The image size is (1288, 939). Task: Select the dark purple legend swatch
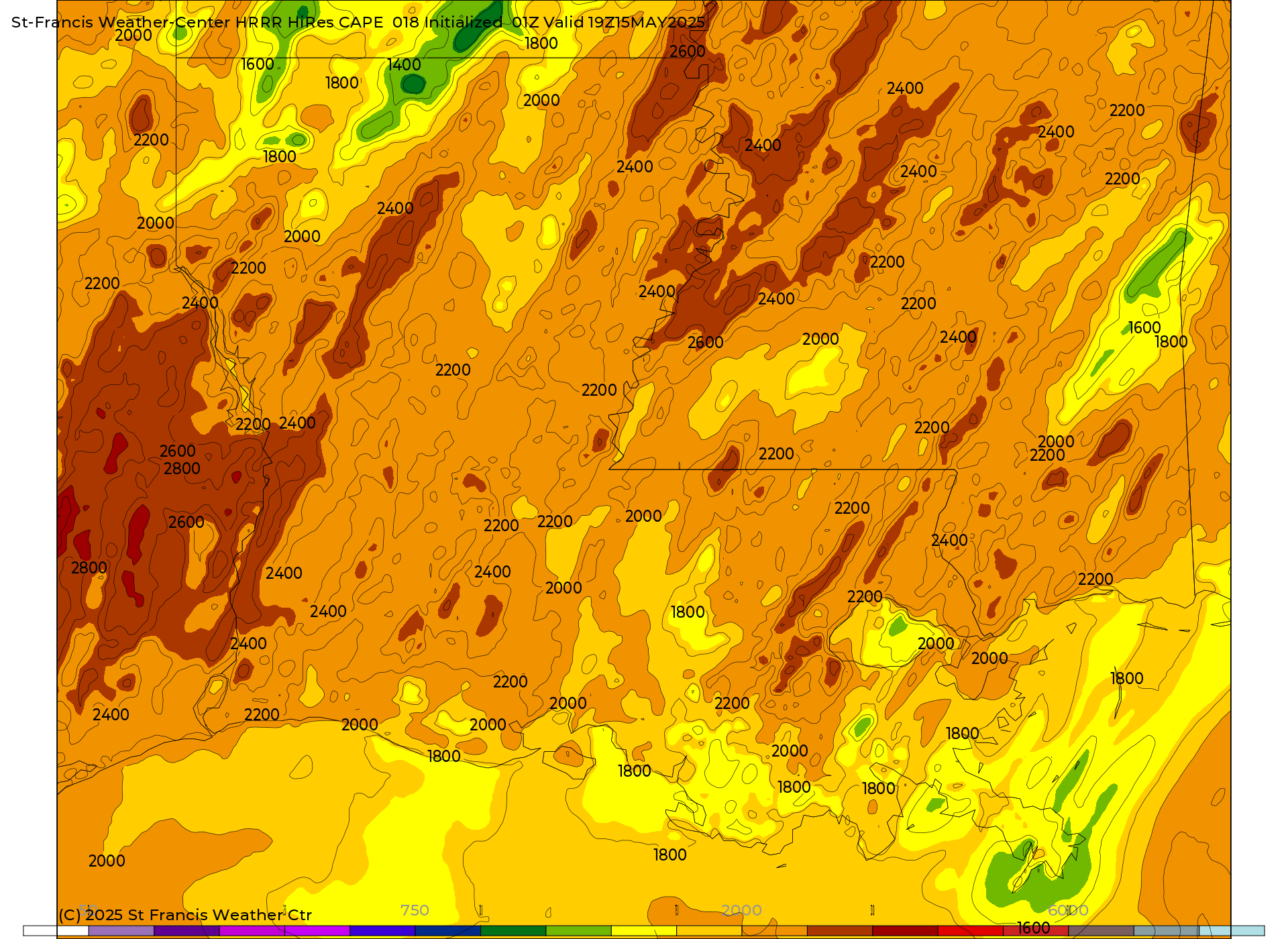[x=186, y=931]
